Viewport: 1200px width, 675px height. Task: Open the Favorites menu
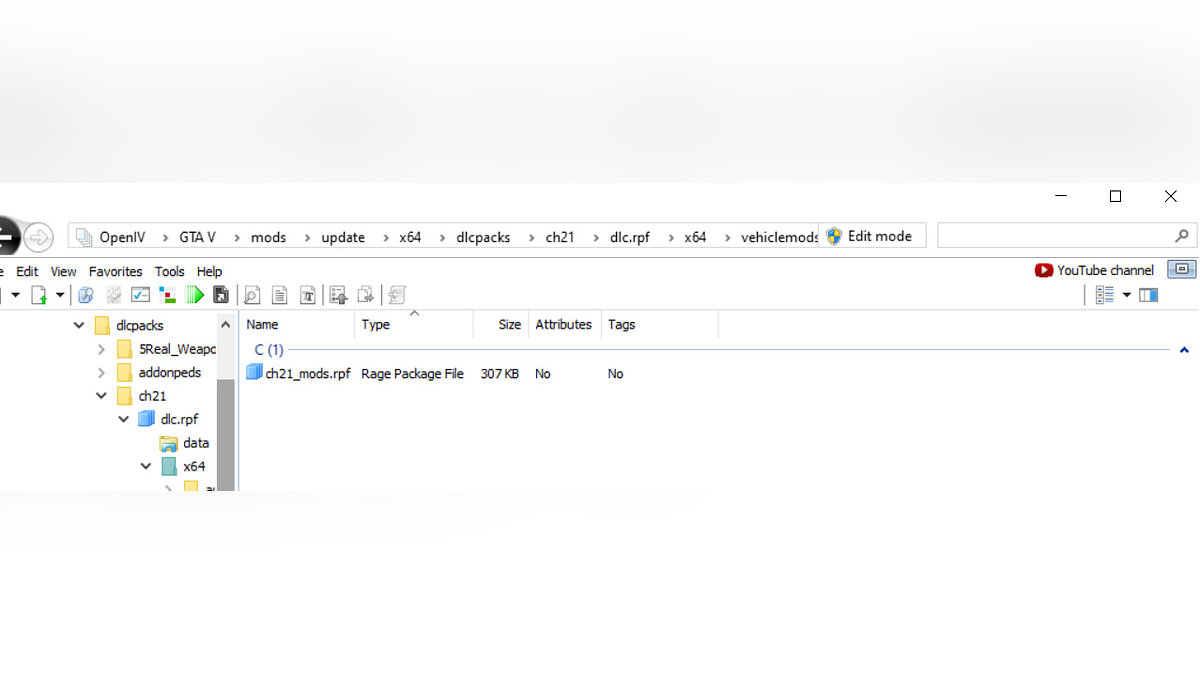coord(115,271)
